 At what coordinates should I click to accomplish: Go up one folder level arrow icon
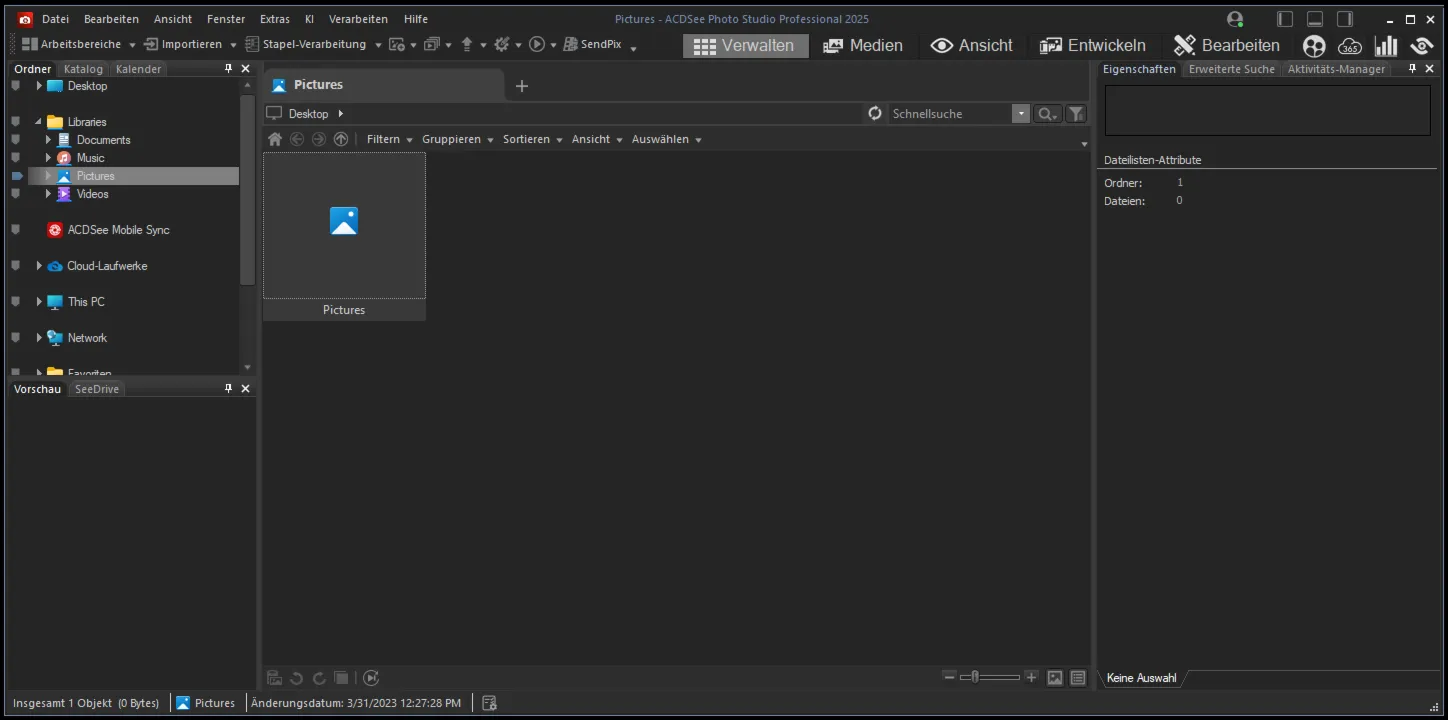click(341, 139)
